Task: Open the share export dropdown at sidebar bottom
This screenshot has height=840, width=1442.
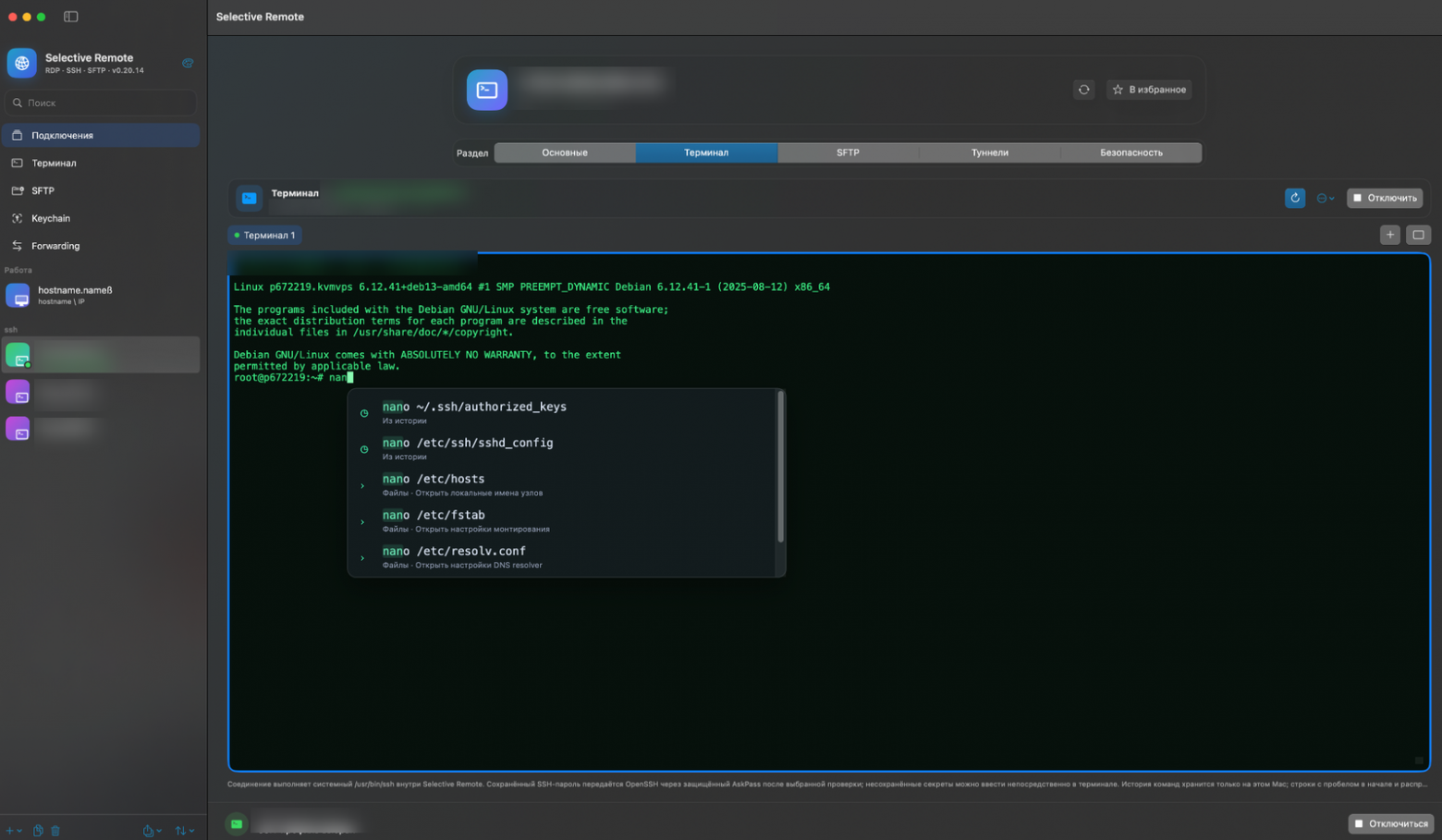Action: (153, 831)
